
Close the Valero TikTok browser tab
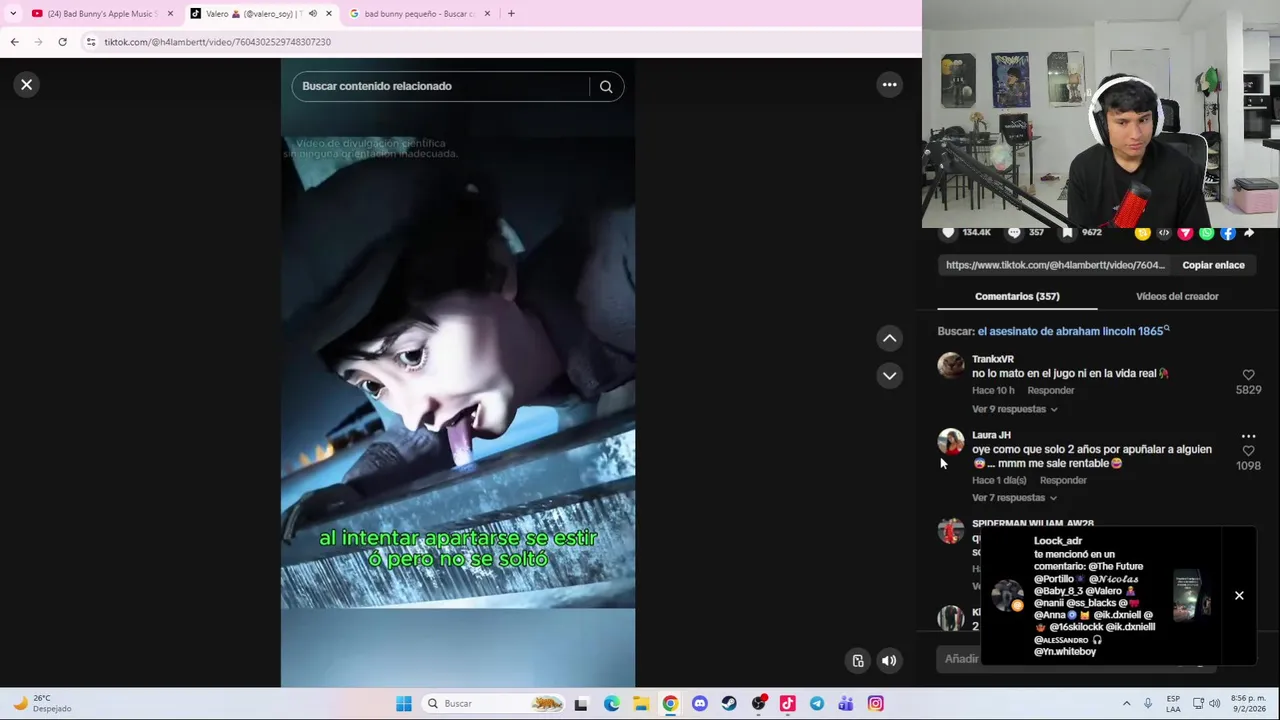click(329, 14)
